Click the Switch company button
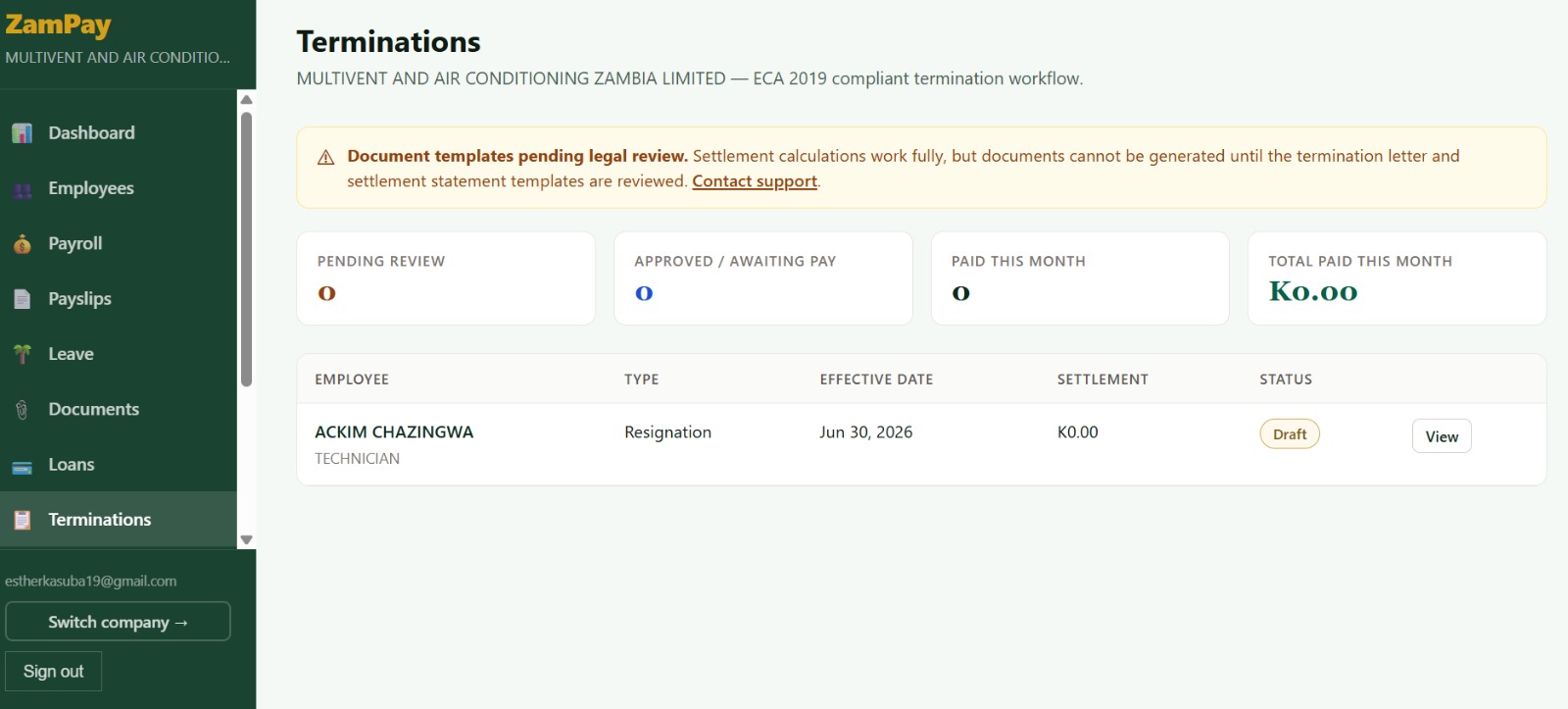 coord(118,622)
